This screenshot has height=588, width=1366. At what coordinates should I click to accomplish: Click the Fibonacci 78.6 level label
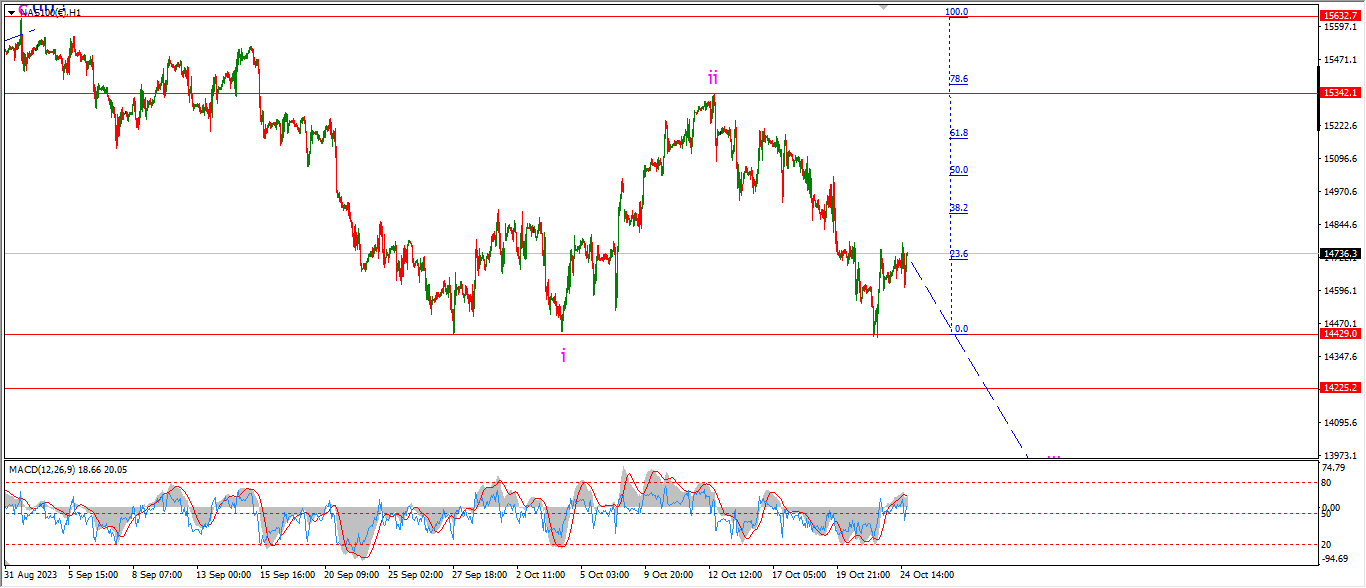[x=958, y=79]
